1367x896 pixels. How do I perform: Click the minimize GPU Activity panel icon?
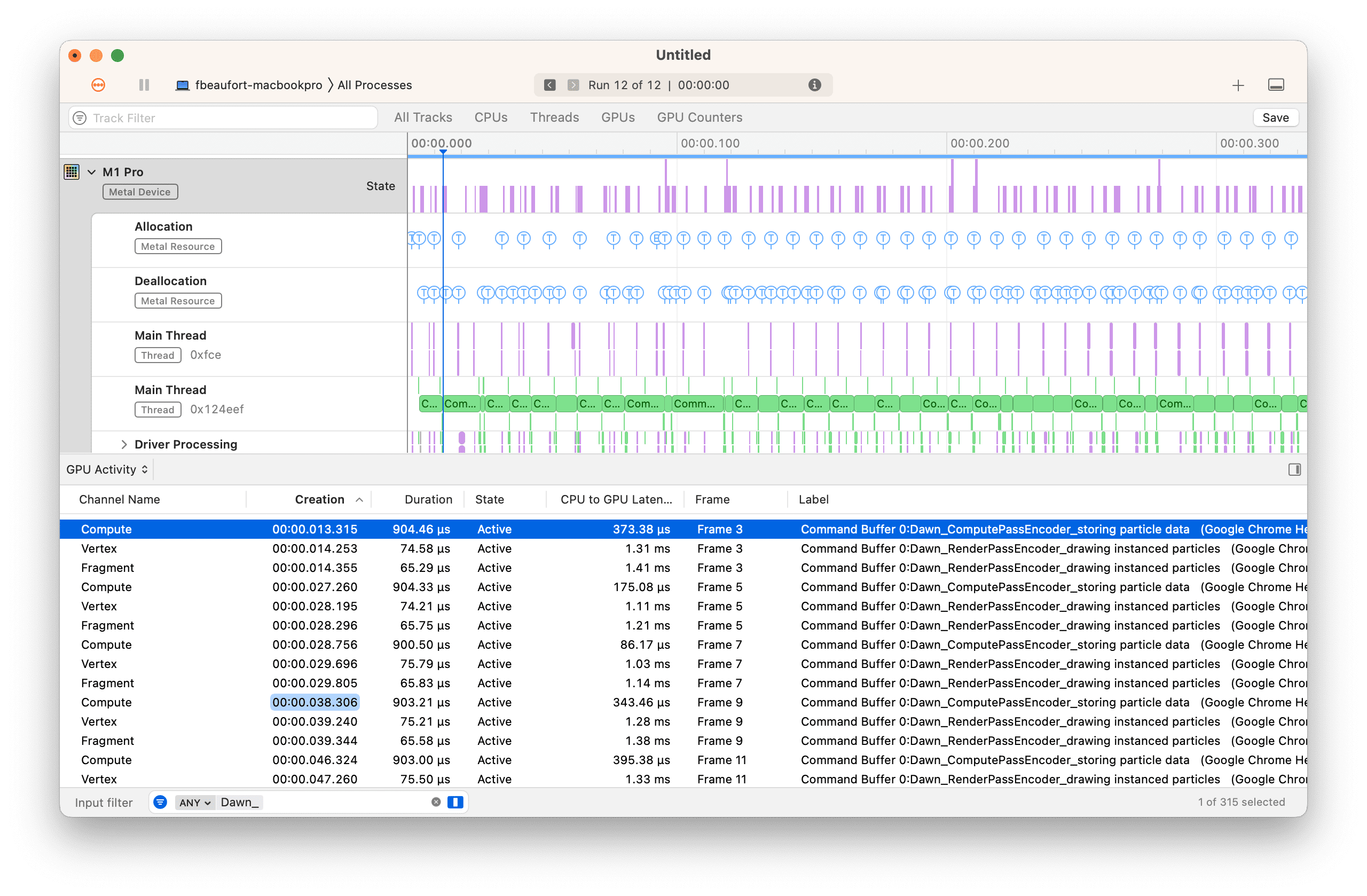pyautogui.click(x=1294, y=470)
